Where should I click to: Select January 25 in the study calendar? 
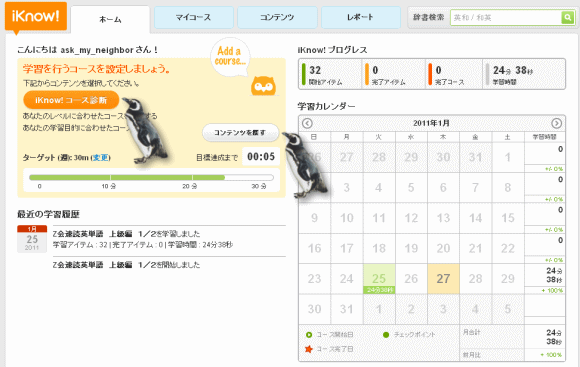click(x=379, y=279)
